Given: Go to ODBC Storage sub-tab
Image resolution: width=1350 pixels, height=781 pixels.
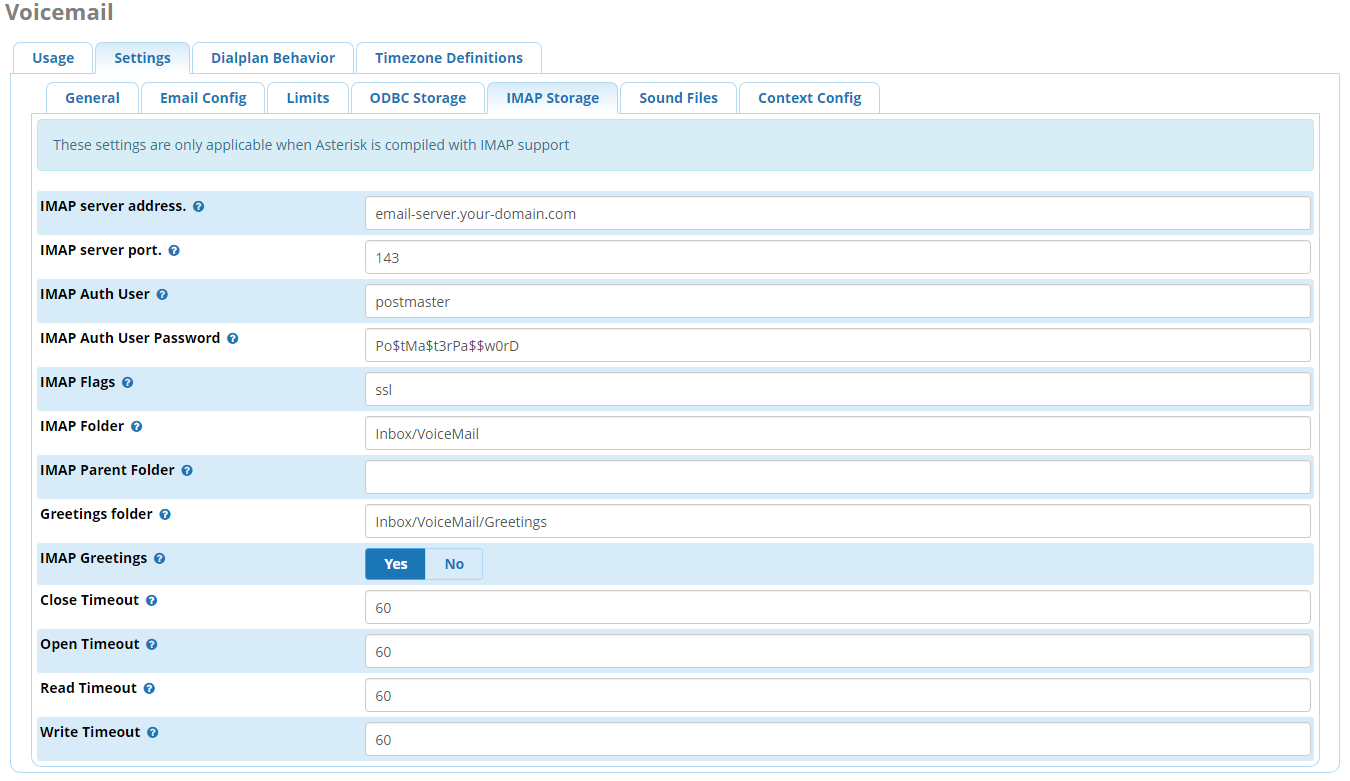Looking at the screenshot, I should (x=417, y=98).
